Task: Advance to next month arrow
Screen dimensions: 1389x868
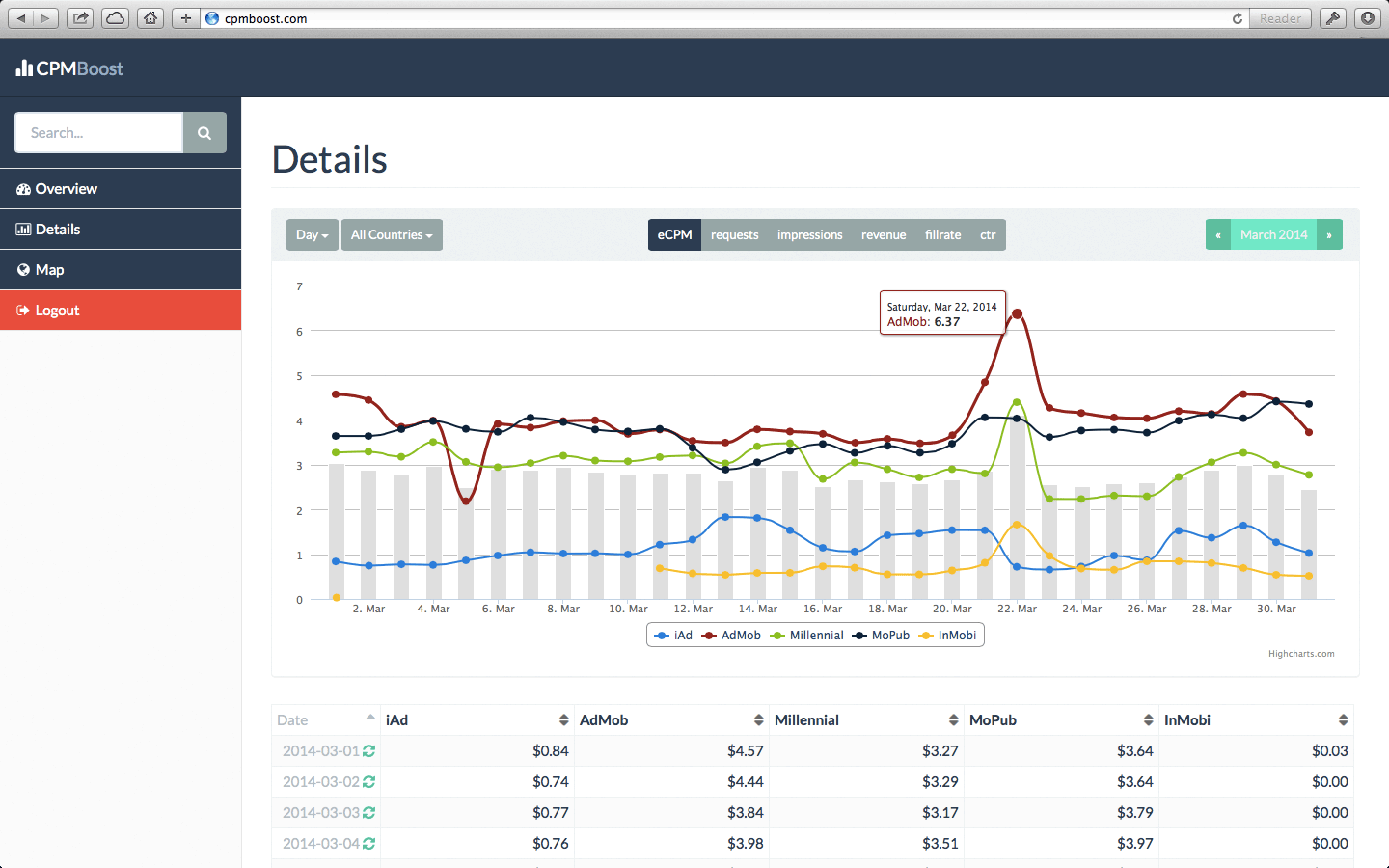Action: pyautogui.click(x=1329, y=235)
